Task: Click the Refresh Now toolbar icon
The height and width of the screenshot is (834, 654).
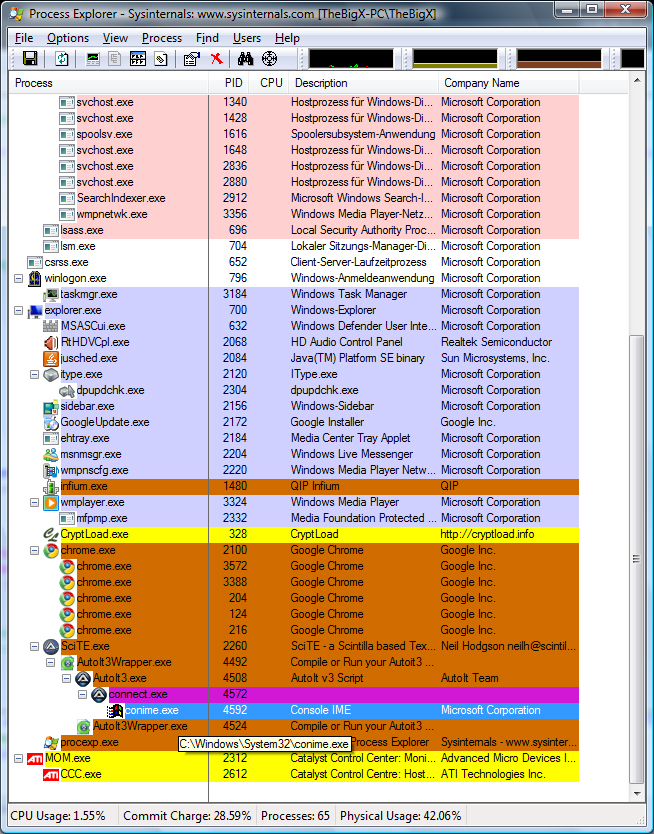Action: [61, 59]
